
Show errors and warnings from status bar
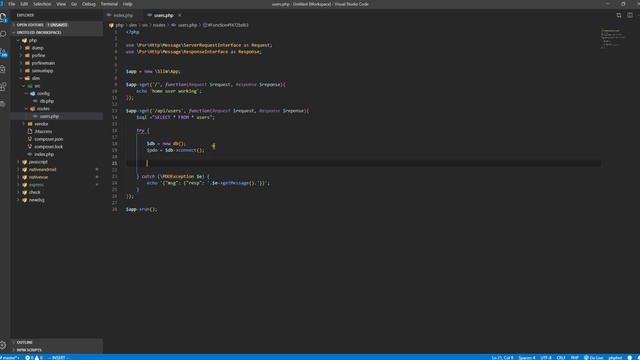(x=34, y=358)
